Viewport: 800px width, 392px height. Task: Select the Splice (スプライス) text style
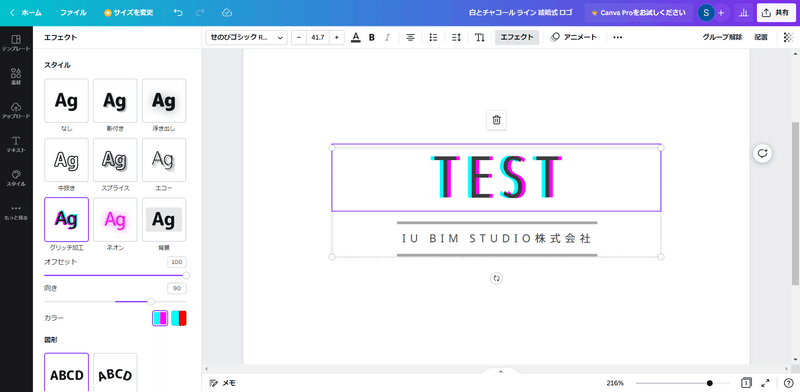(115, 160)
